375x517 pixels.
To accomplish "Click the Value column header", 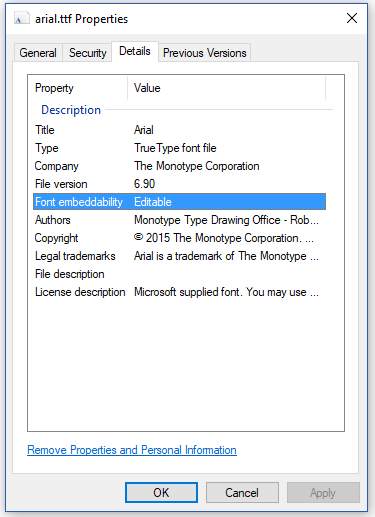I will point(147,88).
